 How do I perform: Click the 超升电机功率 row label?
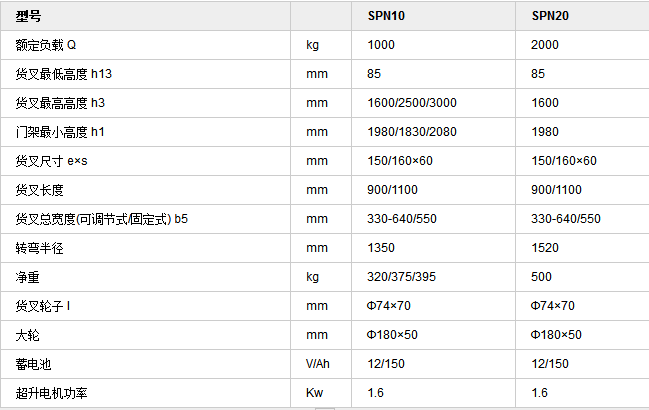[x=51, y=393]
